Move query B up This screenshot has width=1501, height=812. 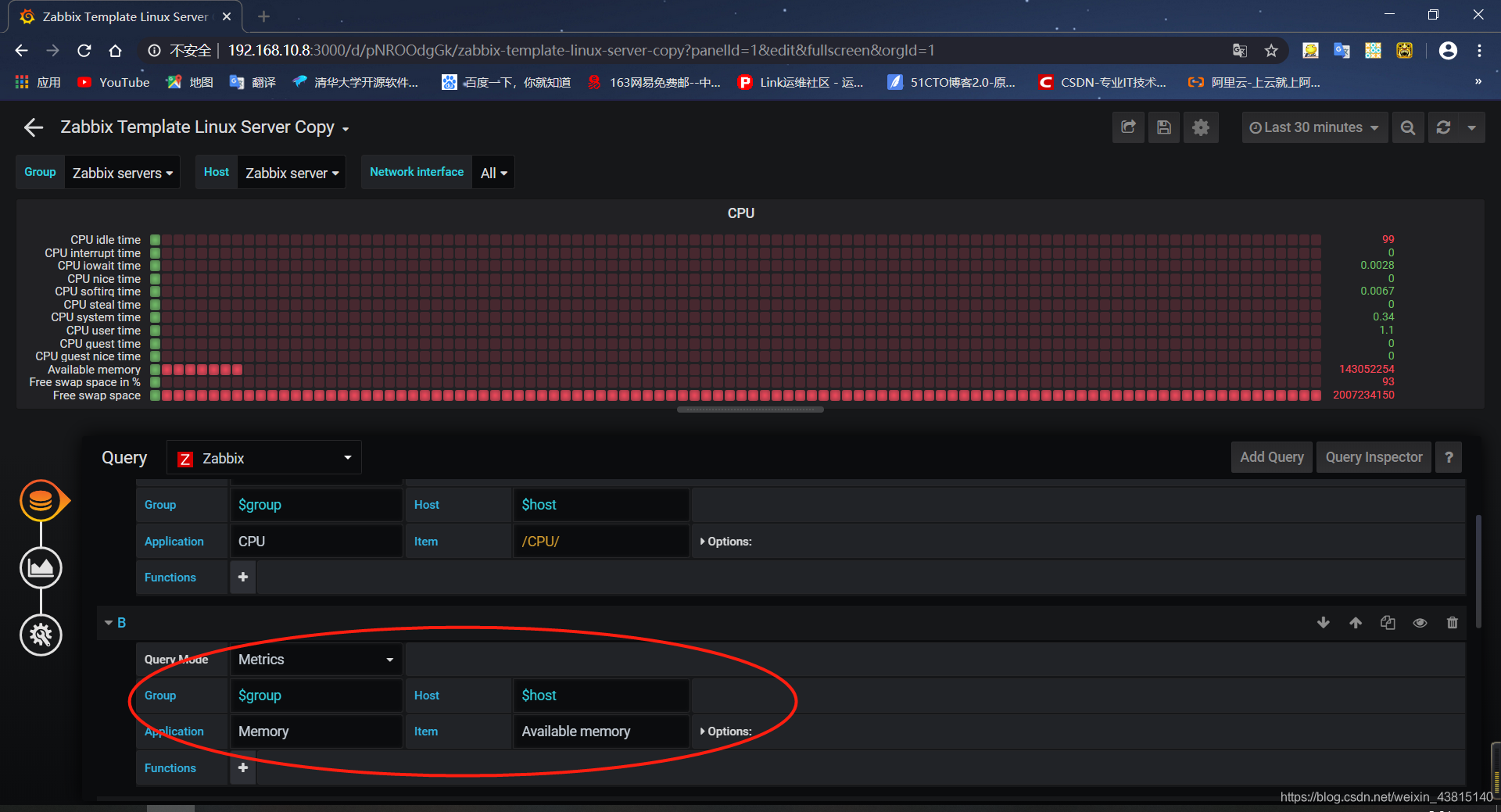click(1356, 623)
